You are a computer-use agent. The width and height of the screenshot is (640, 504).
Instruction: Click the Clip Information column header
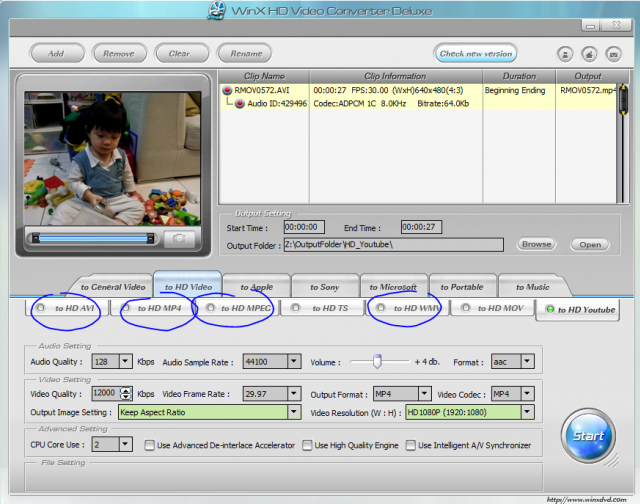click(396, 76)
